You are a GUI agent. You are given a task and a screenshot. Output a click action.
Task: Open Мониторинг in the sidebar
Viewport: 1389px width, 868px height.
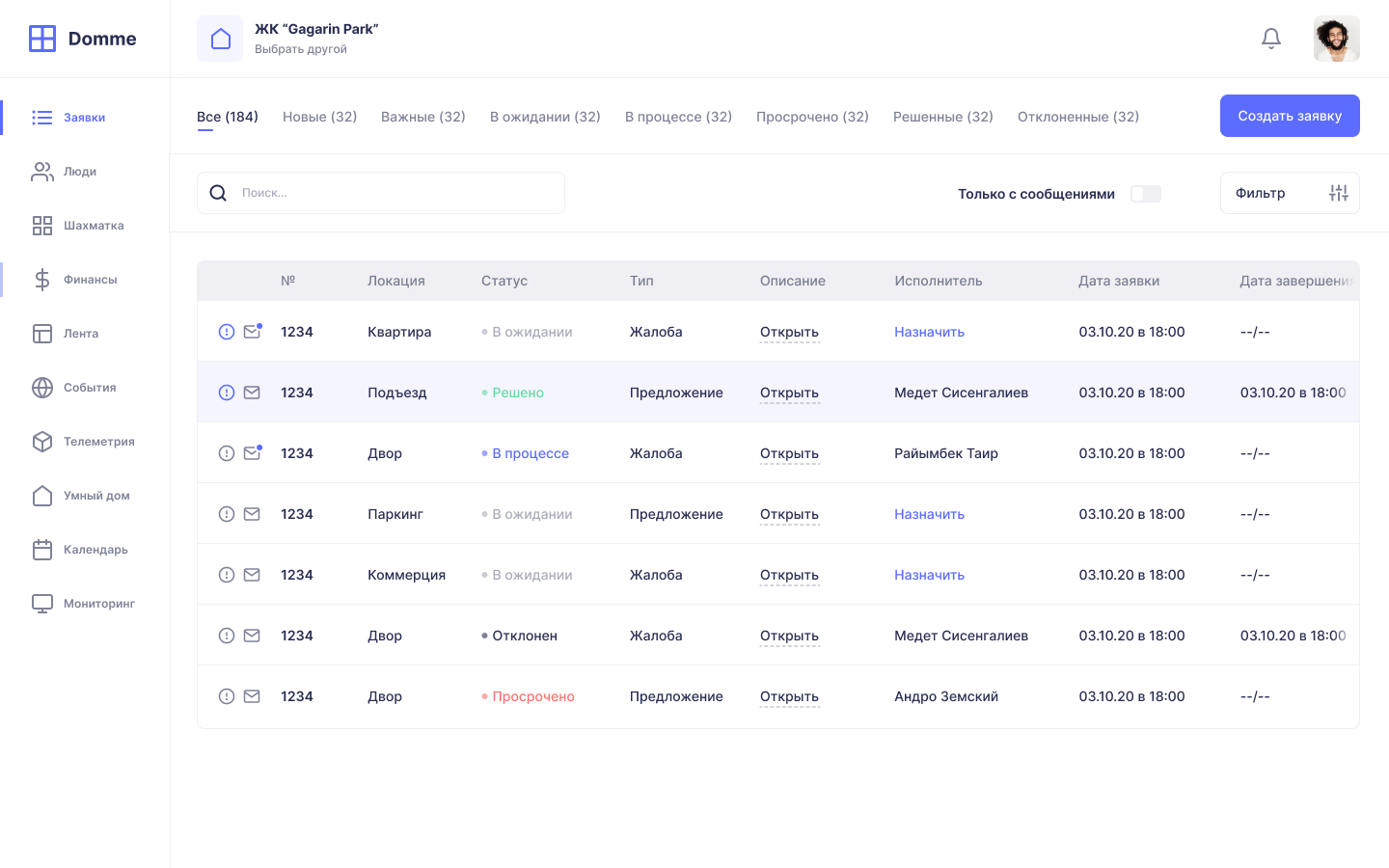(x=98, y=604)
